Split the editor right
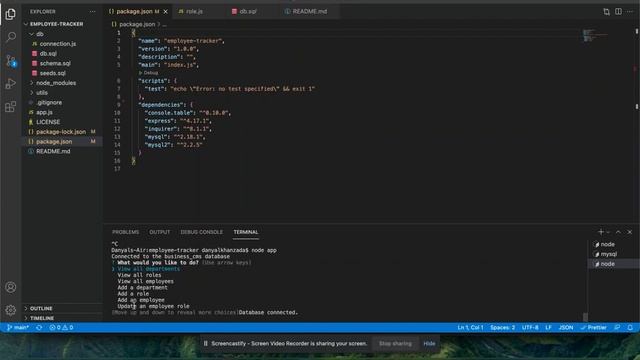 click(x=618, y=11)
